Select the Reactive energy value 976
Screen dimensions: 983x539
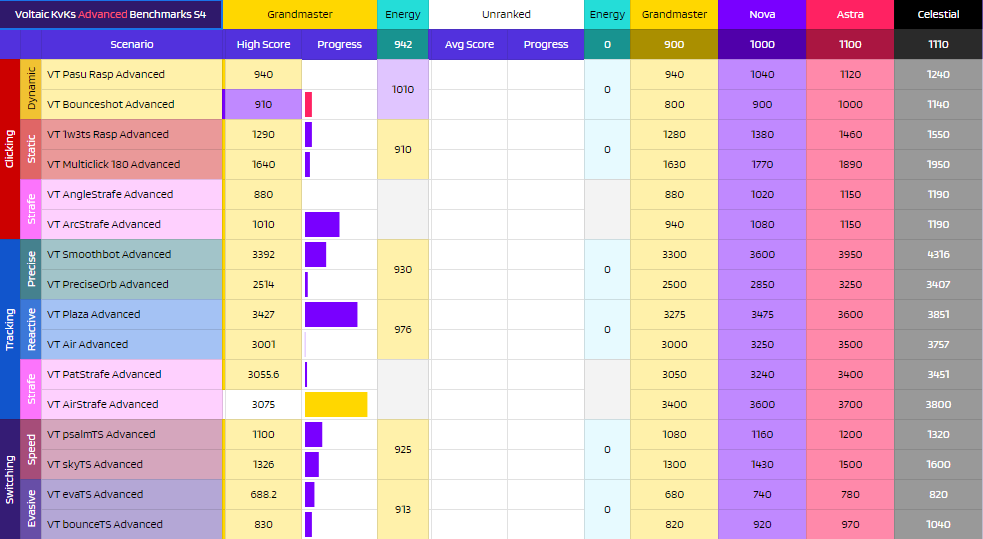click(x=403, y=330)
